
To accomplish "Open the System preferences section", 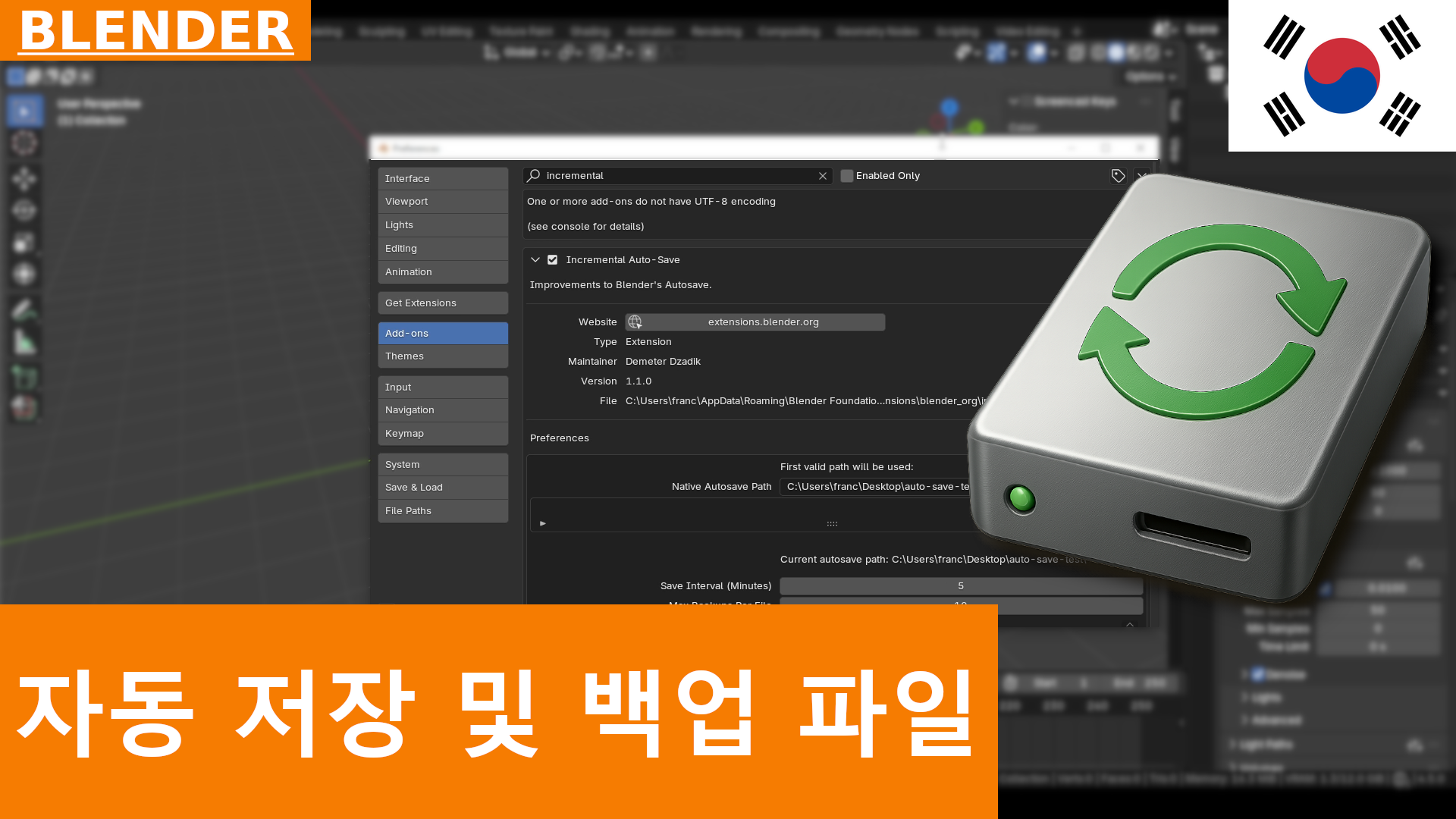I will pos(443,465).
